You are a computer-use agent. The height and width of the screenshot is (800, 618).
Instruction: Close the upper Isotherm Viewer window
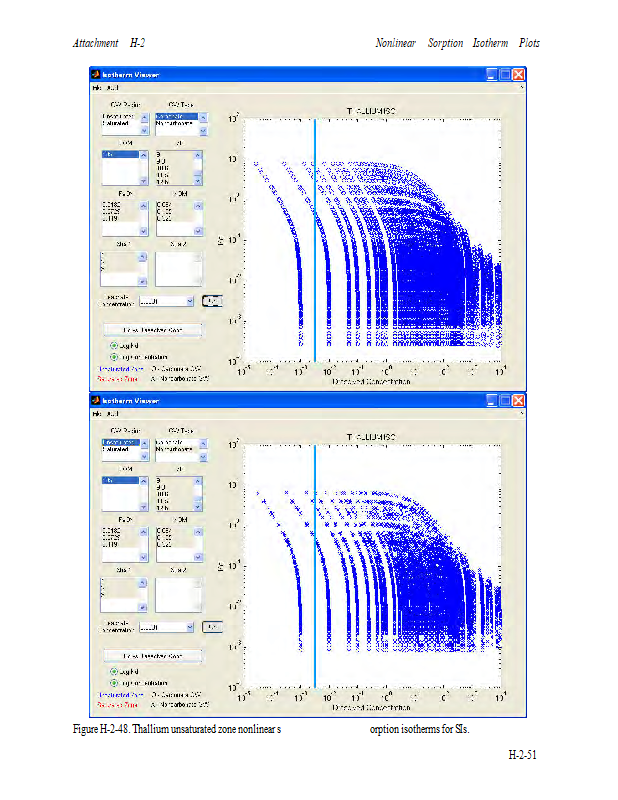click(x=519, y=75)
